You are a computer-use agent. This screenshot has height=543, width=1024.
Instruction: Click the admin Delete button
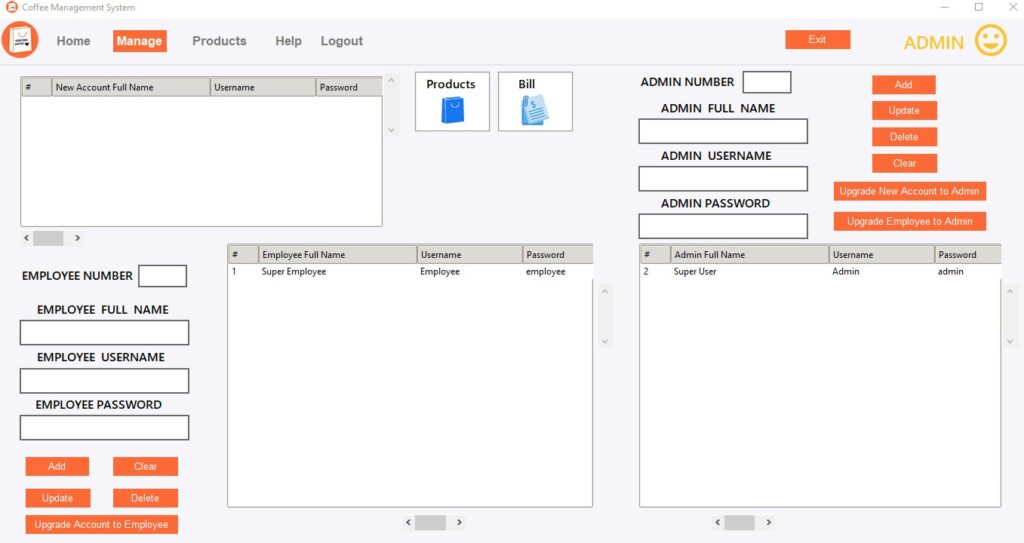904,137
